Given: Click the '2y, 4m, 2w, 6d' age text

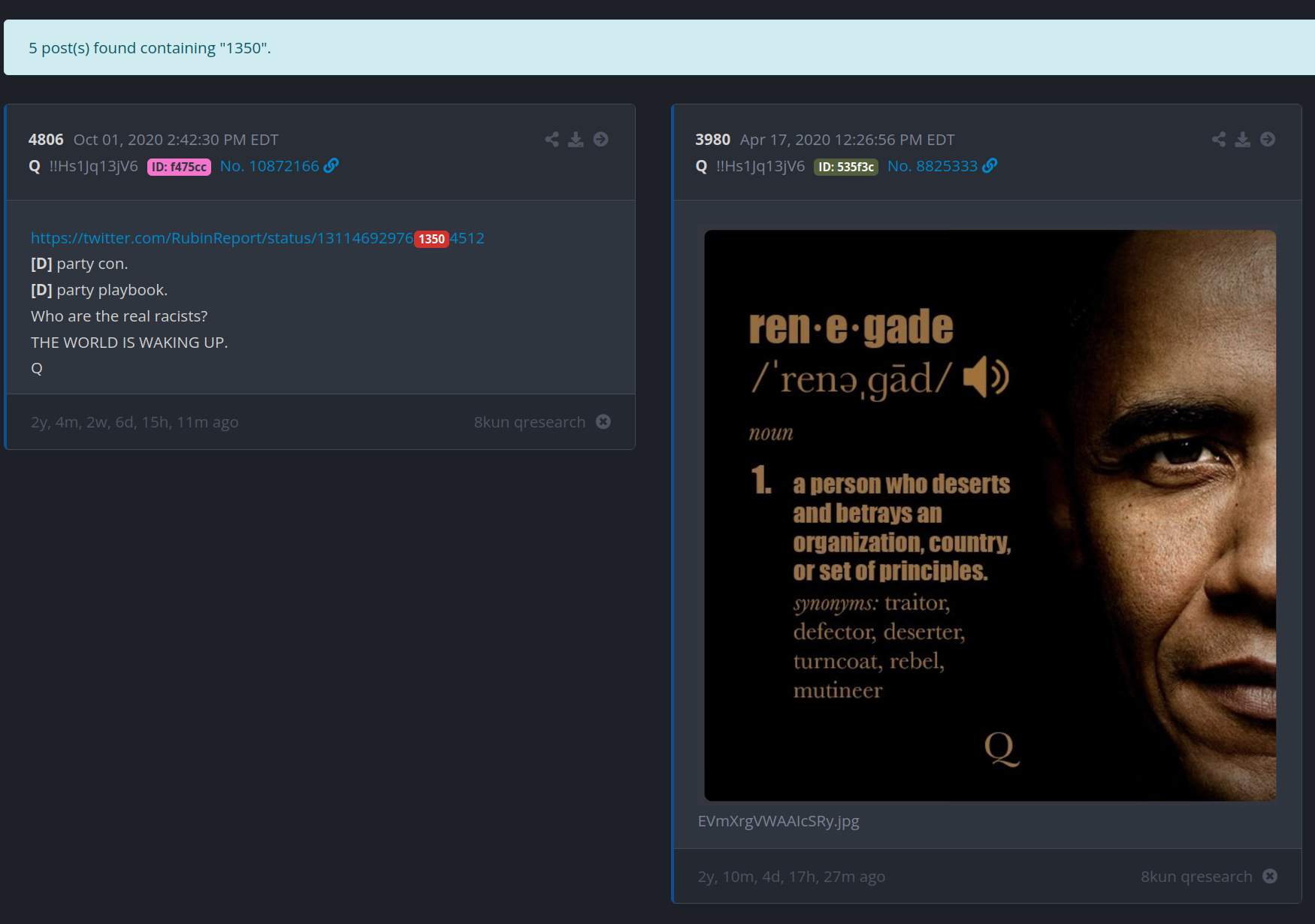Looking at the screenshot, I should pyautogui.click(x=135, y=422).
